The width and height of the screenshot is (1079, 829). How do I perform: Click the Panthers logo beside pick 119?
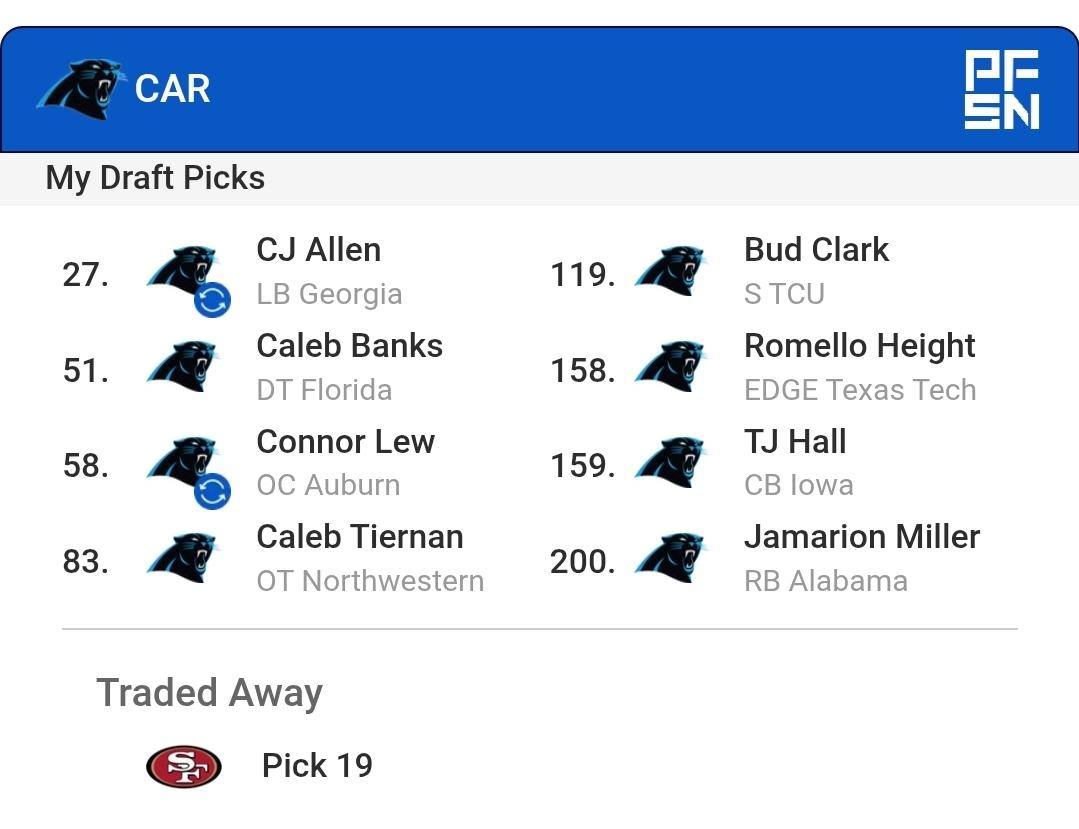pos(669,271)
